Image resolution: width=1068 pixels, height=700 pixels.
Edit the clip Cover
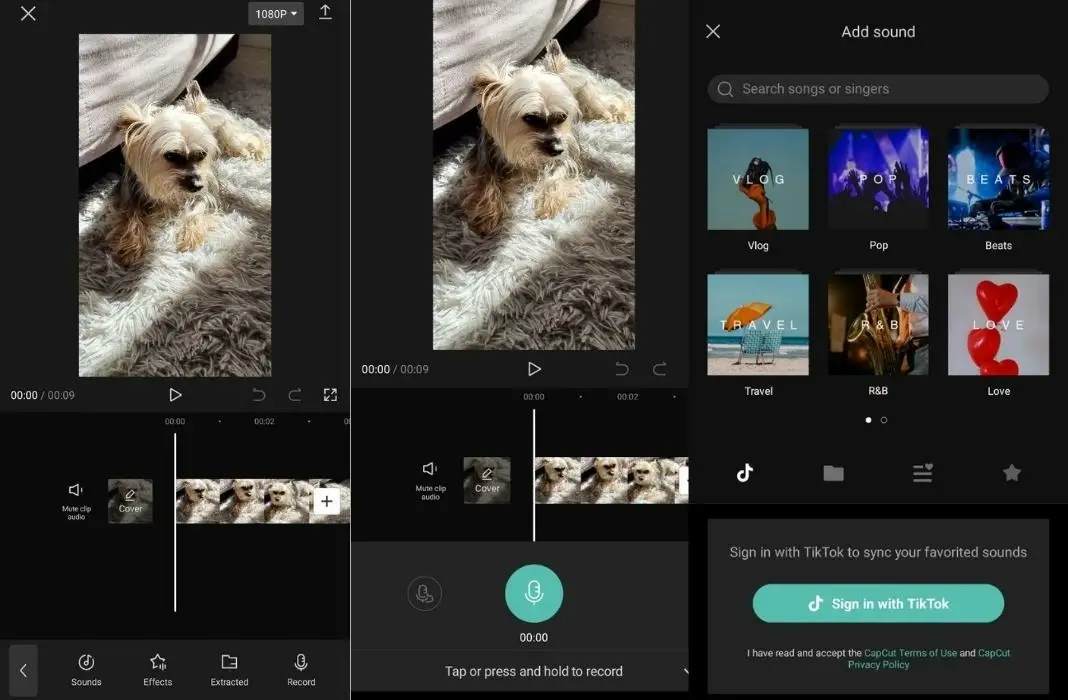[130, 501]
